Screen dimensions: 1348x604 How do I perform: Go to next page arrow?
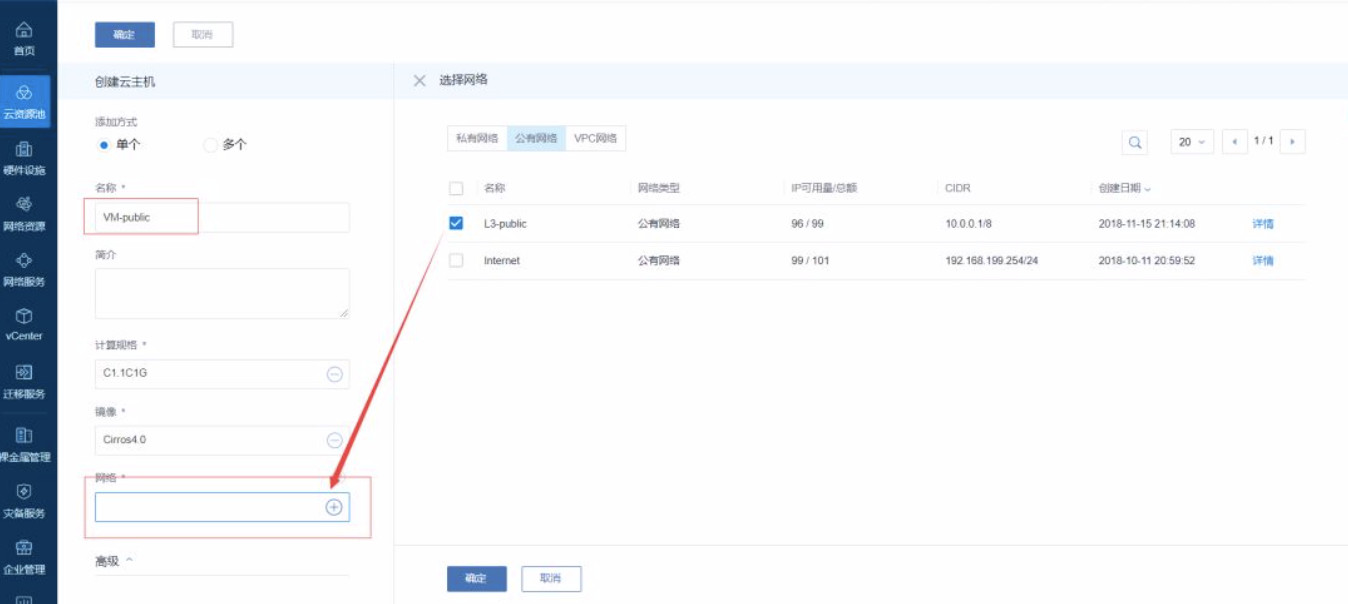pos(1293,142)
